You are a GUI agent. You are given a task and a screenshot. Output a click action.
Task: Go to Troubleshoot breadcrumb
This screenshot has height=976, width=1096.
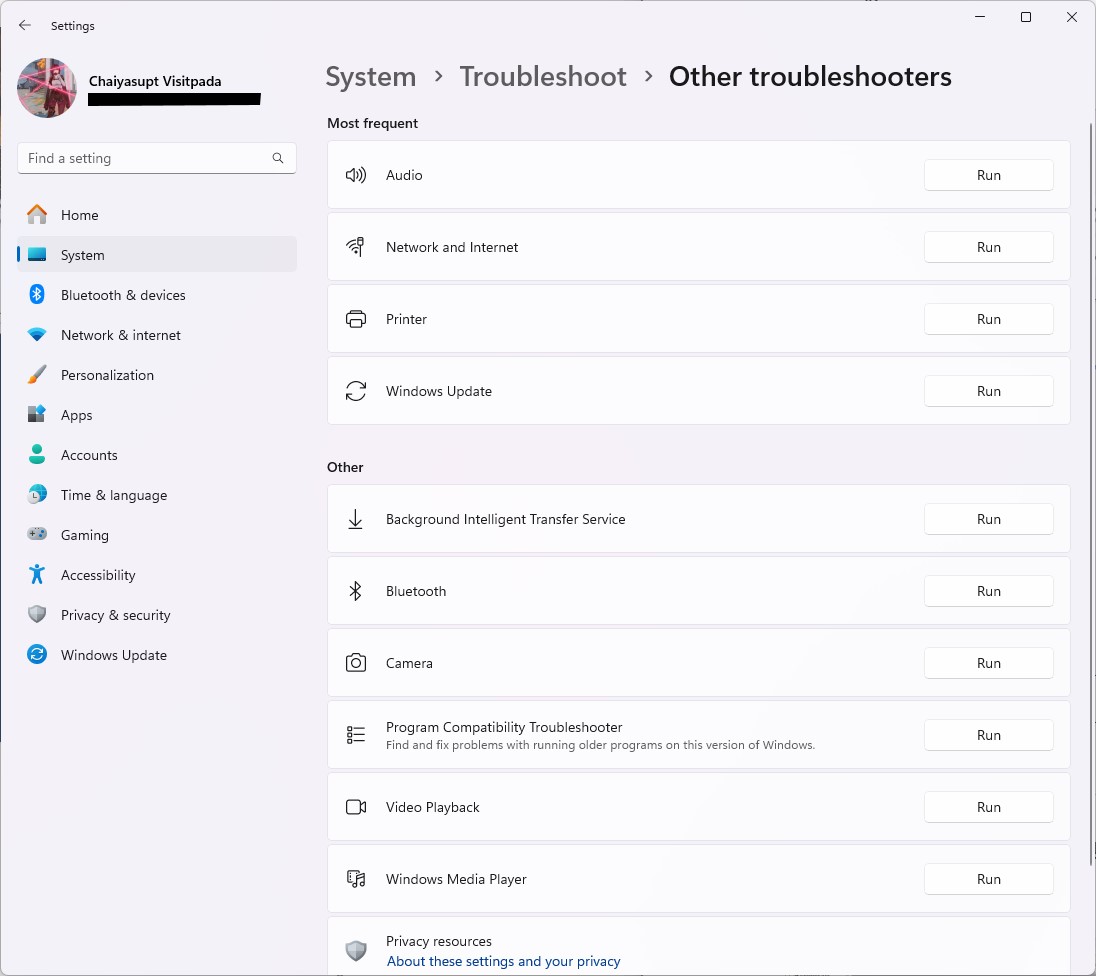pos(543,76)
